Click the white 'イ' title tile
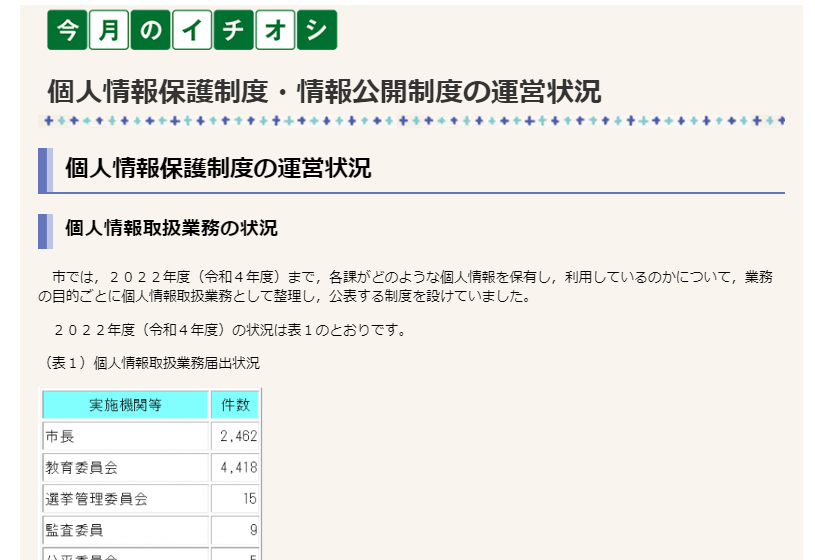 191,31
